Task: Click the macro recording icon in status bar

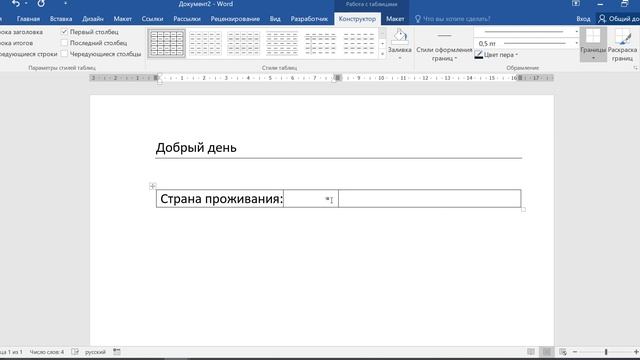Action: click(117, 352)
